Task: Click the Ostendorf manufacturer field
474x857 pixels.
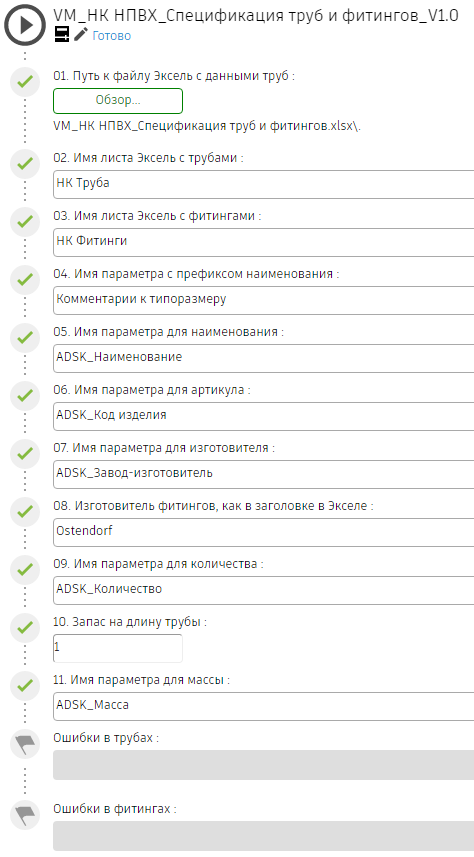Action: [x=264, y=532]
